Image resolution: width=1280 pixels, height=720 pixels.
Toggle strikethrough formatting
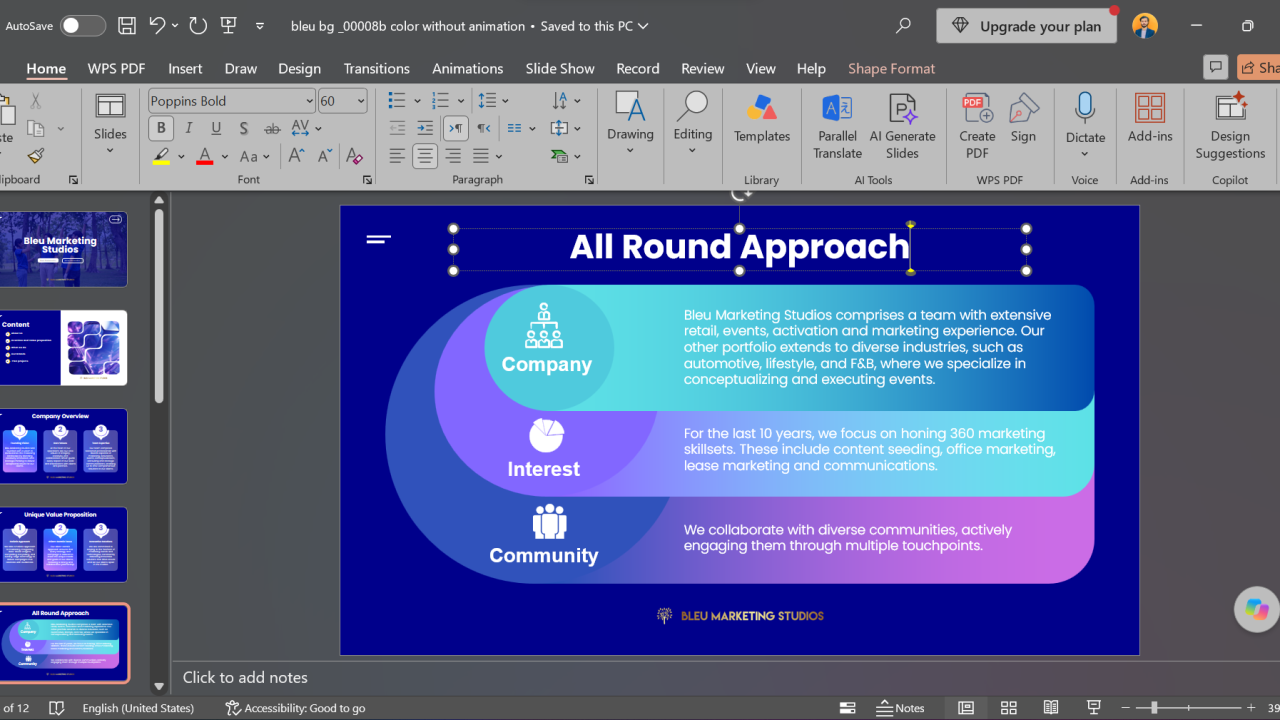272,128
